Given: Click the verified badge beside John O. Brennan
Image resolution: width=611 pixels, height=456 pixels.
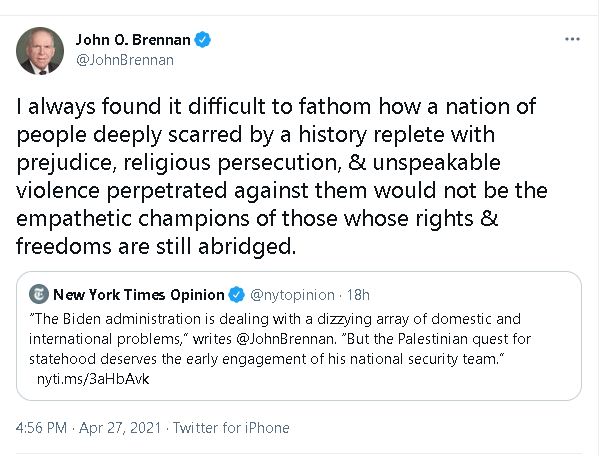Looking at the screenshot, I should [203, 40].
